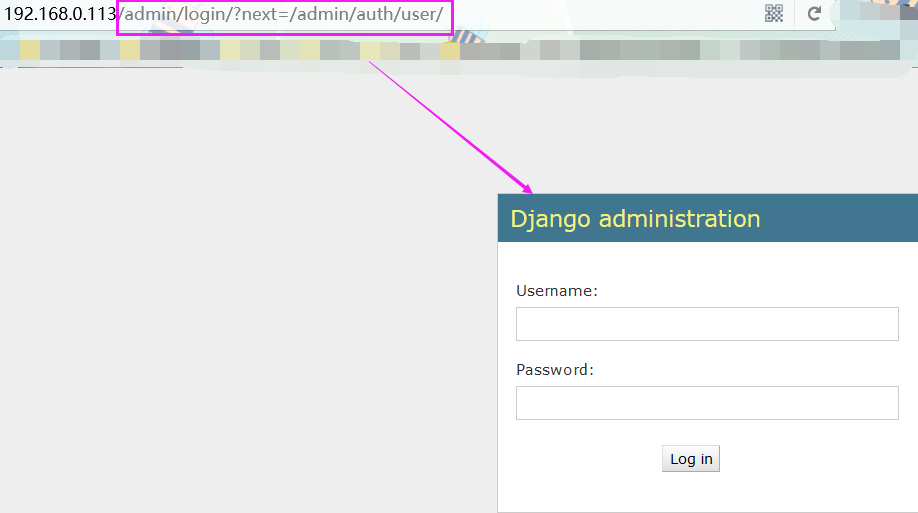Focus the Password input field
This screenshot has width=918, height=513.
click(x=707, y=403)
